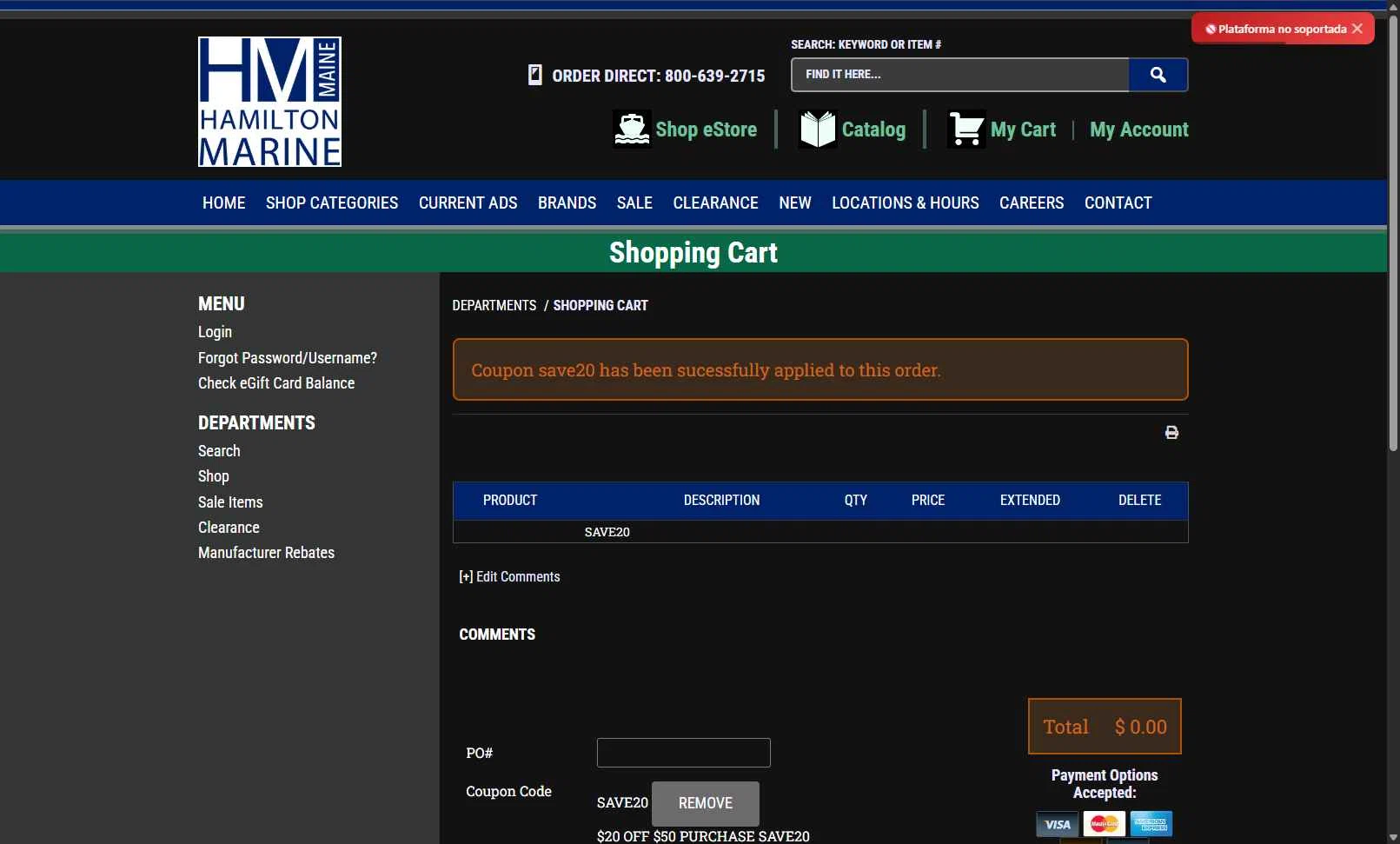
Task: Click the SHOPPING CART breadcrumb
Action: pos(600,305)
